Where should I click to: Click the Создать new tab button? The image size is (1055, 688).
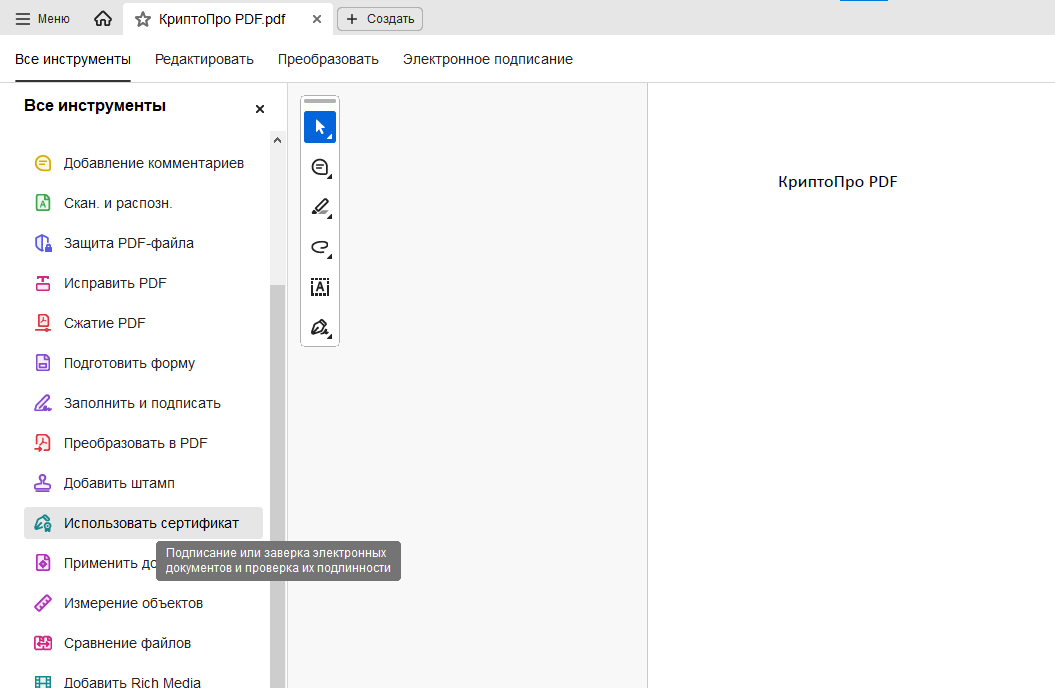pos(380,19)
